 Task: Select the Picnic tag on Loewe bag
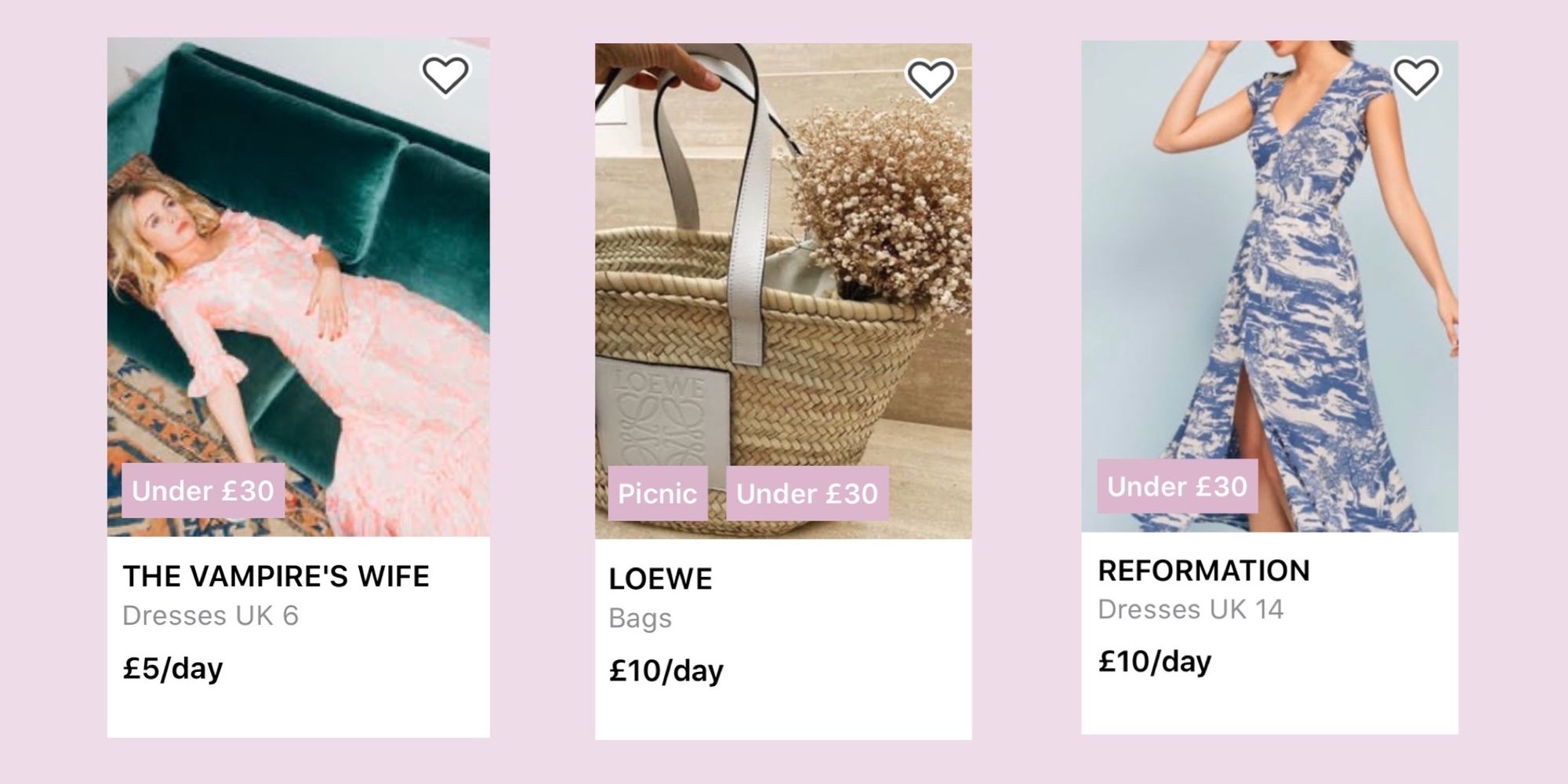coord(658,493)
